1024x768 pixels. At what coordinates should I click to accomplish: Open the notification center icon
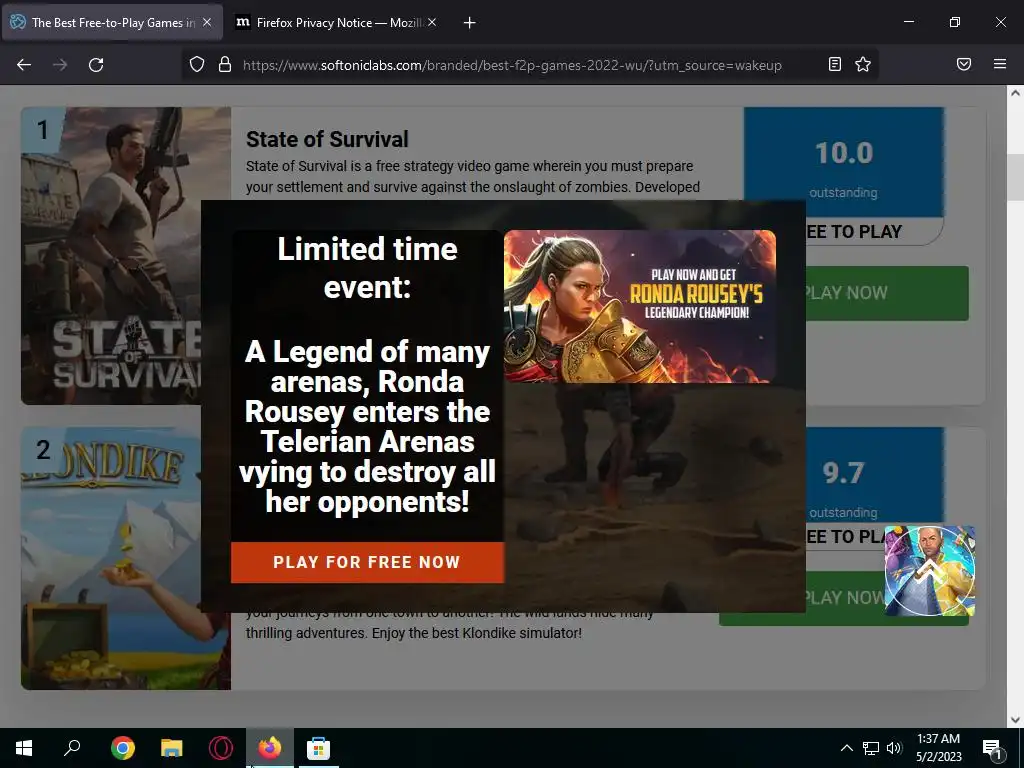(993, 748)
